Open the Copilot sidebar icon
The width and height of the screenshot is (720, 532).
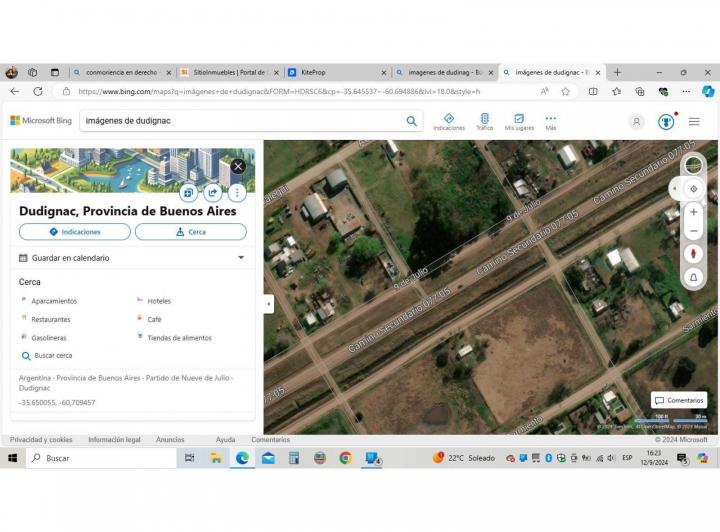click(x=708, y=91)
